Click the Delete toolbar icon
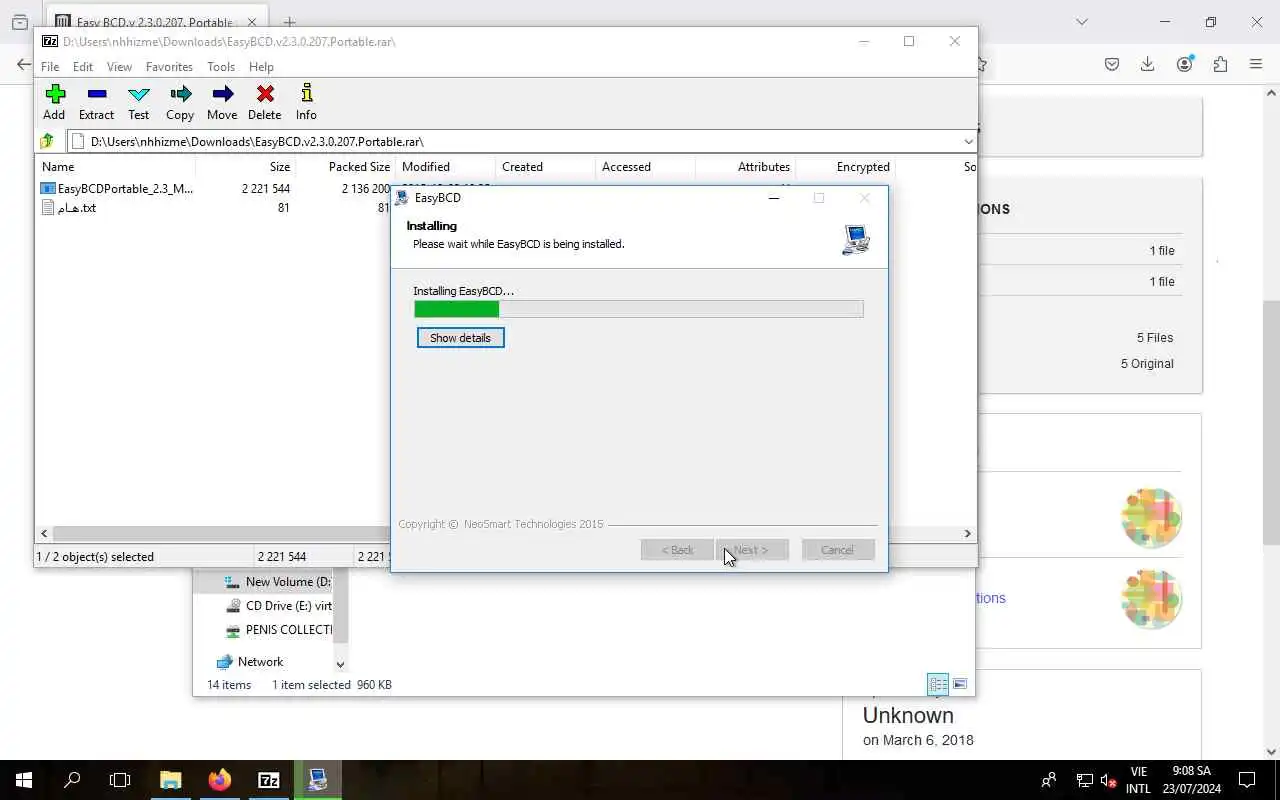This screenshot has height=800, width=1280. (x=265, y=102)
